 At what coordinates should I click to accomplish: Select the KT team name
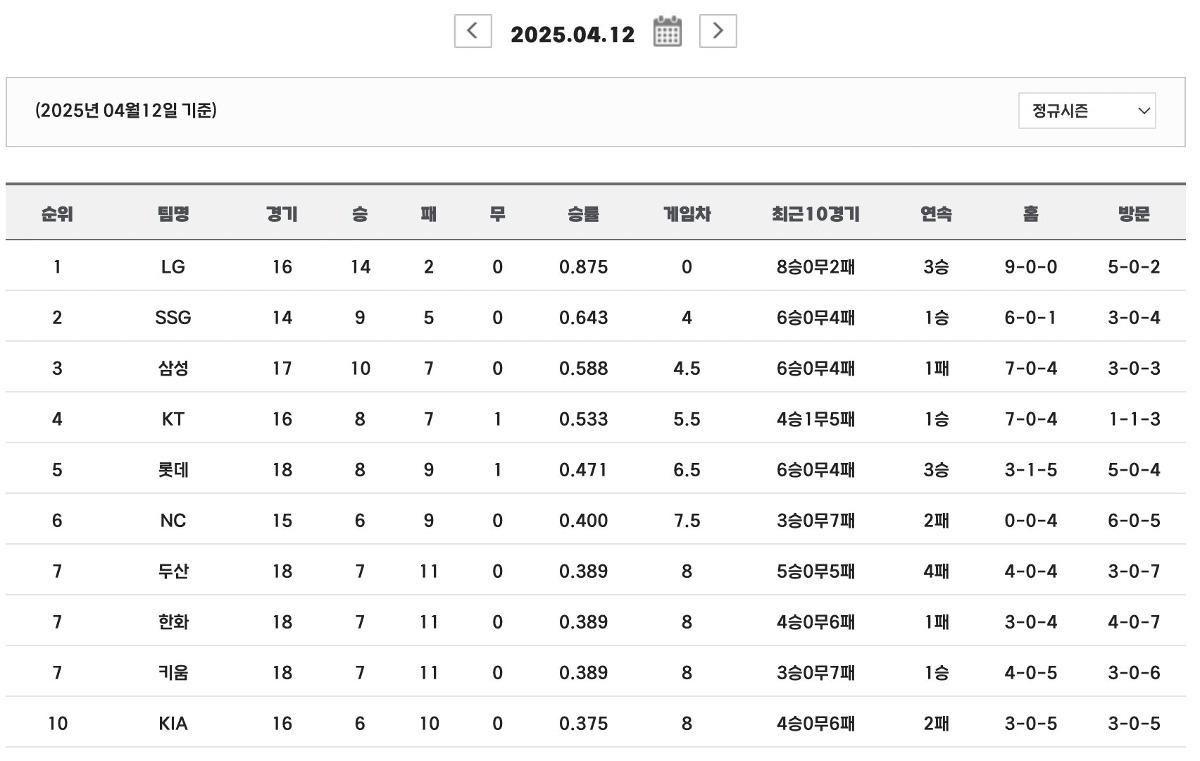173,419
